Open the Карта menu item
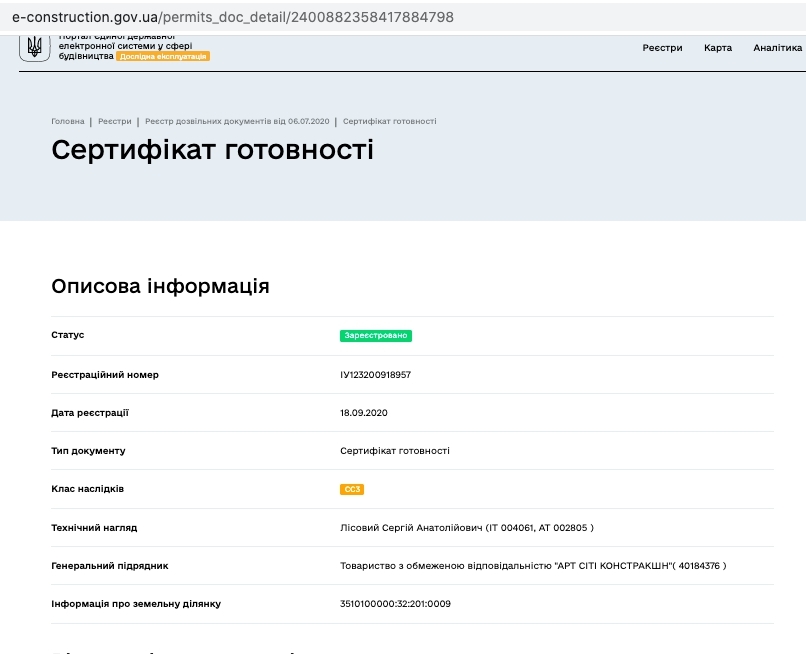Image resolution: width=806 pixels, height=654 pixels. point(718,48)
